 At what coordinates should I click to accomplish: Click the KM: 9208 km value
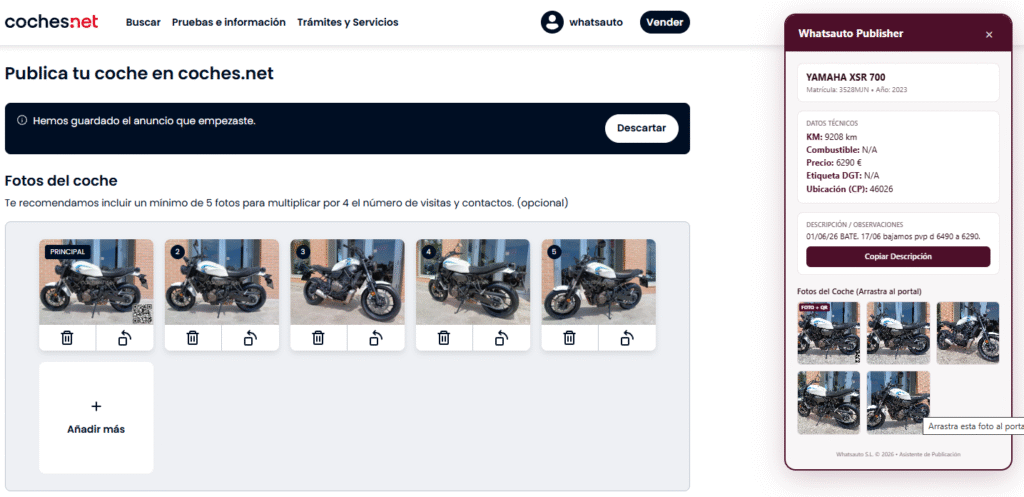click(831, 137)
